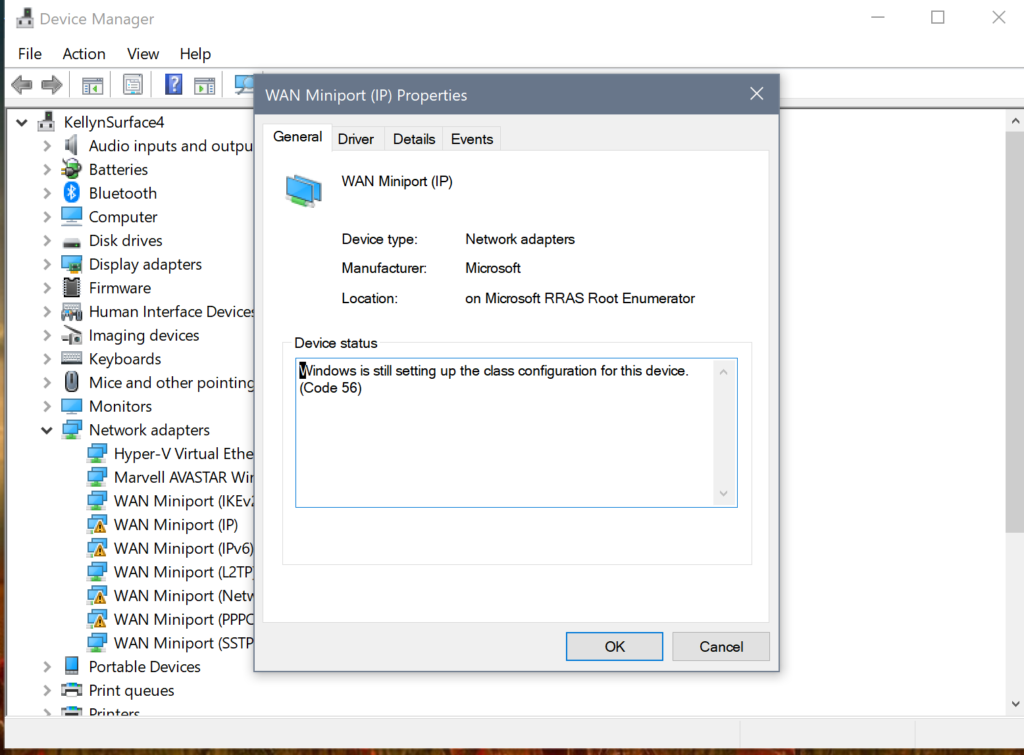Select the Computer category label
1024x755 pixels.
(123, 217)
